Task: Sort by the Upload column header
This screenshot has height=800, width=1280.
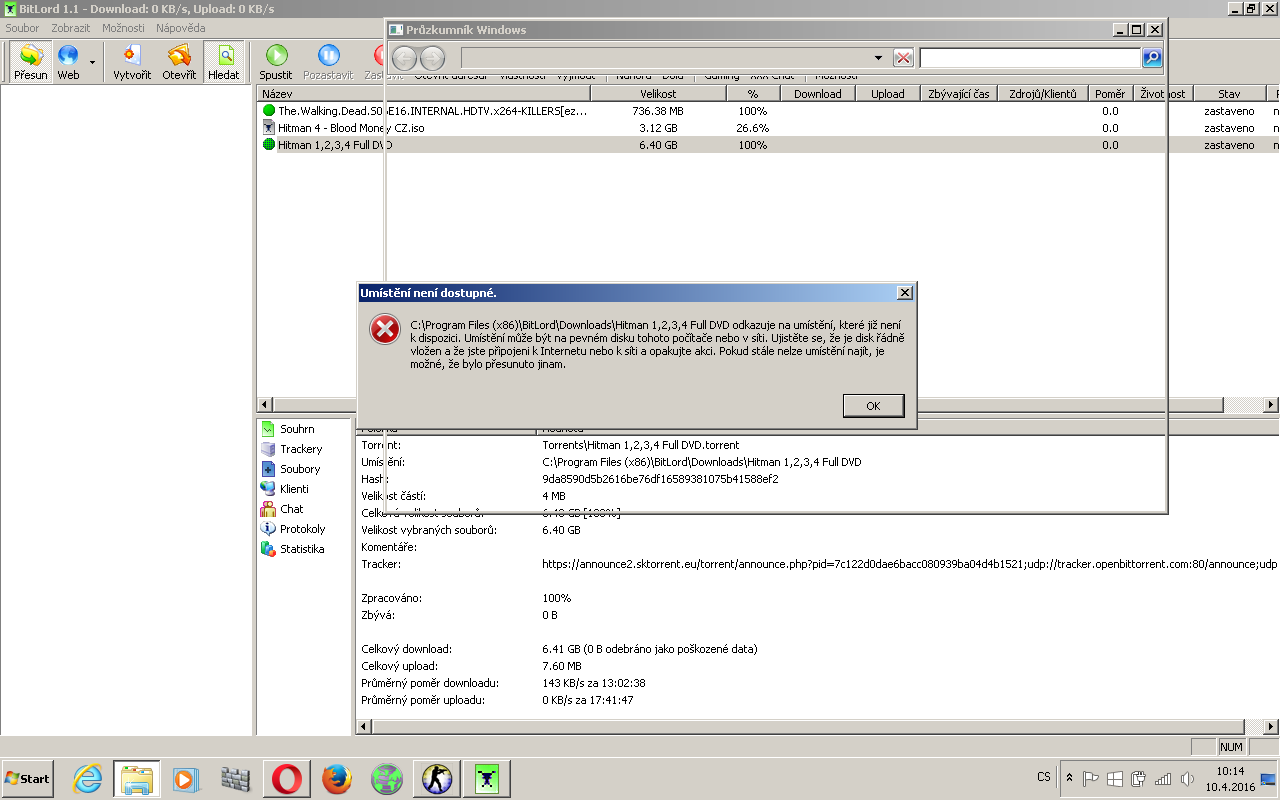Action: [887, 94]
